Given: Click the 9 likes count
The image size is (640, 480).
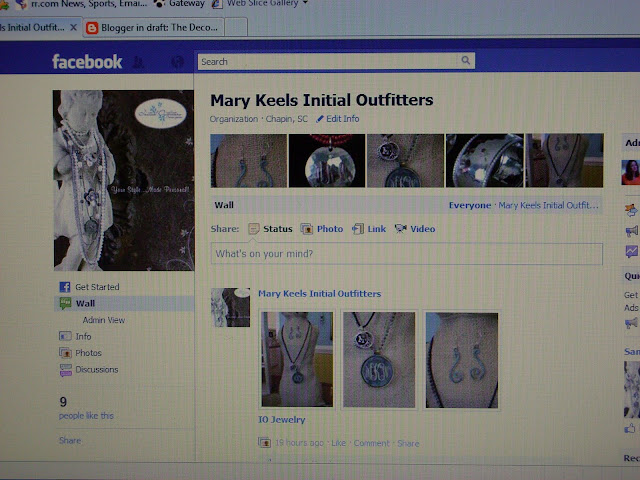Looking at the screenshot, I should [63, 402].
